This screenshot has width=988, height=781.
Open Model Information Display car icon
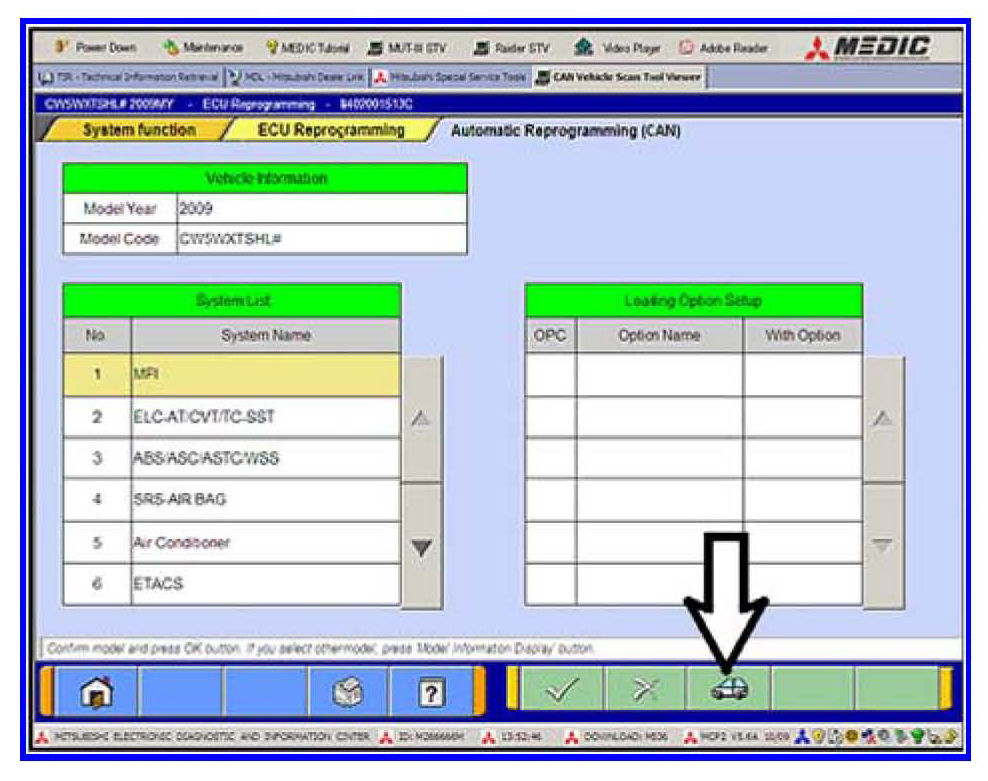tap(728, 690)
